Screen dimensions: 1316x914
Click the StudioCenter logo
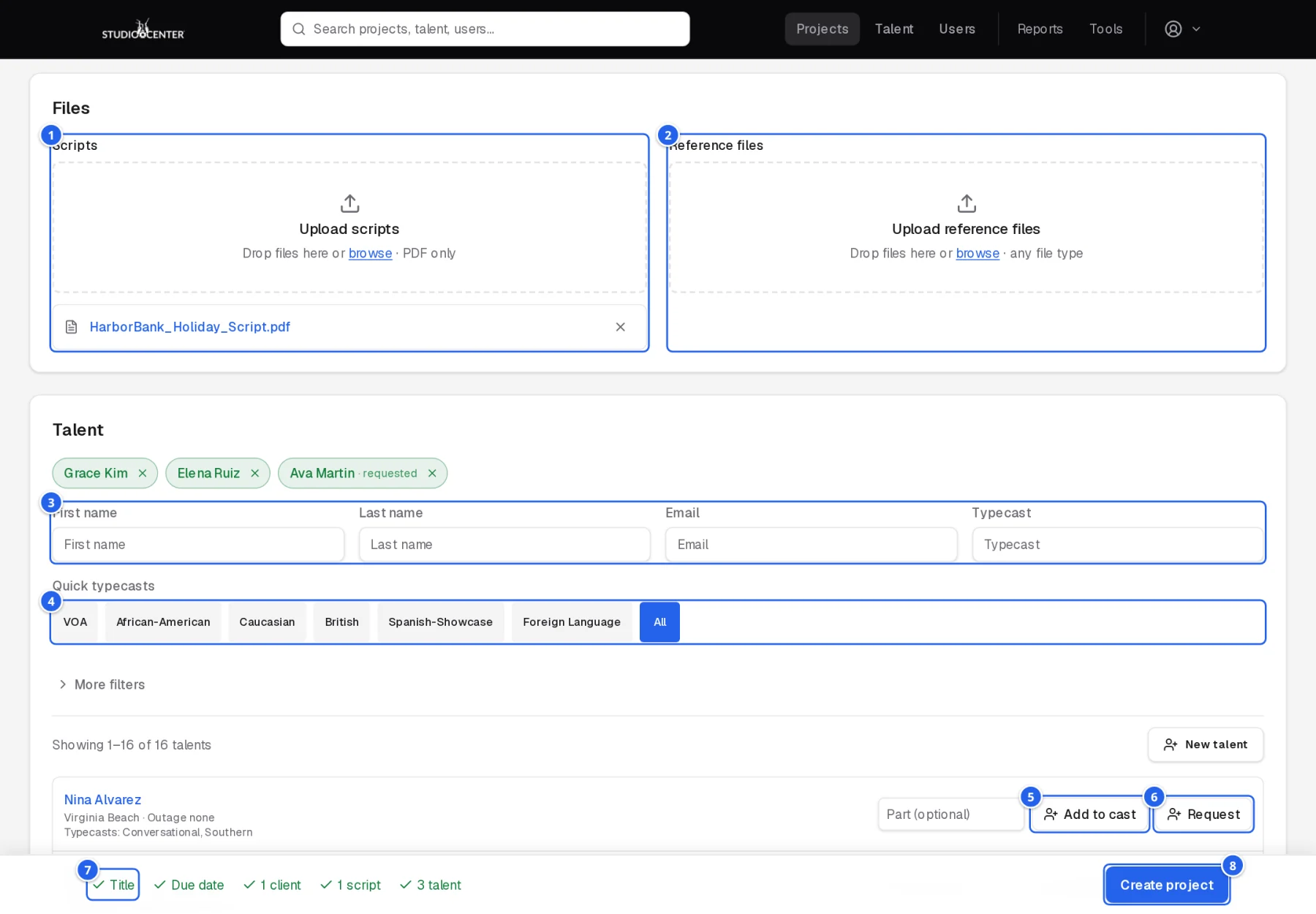pos(143,29)
